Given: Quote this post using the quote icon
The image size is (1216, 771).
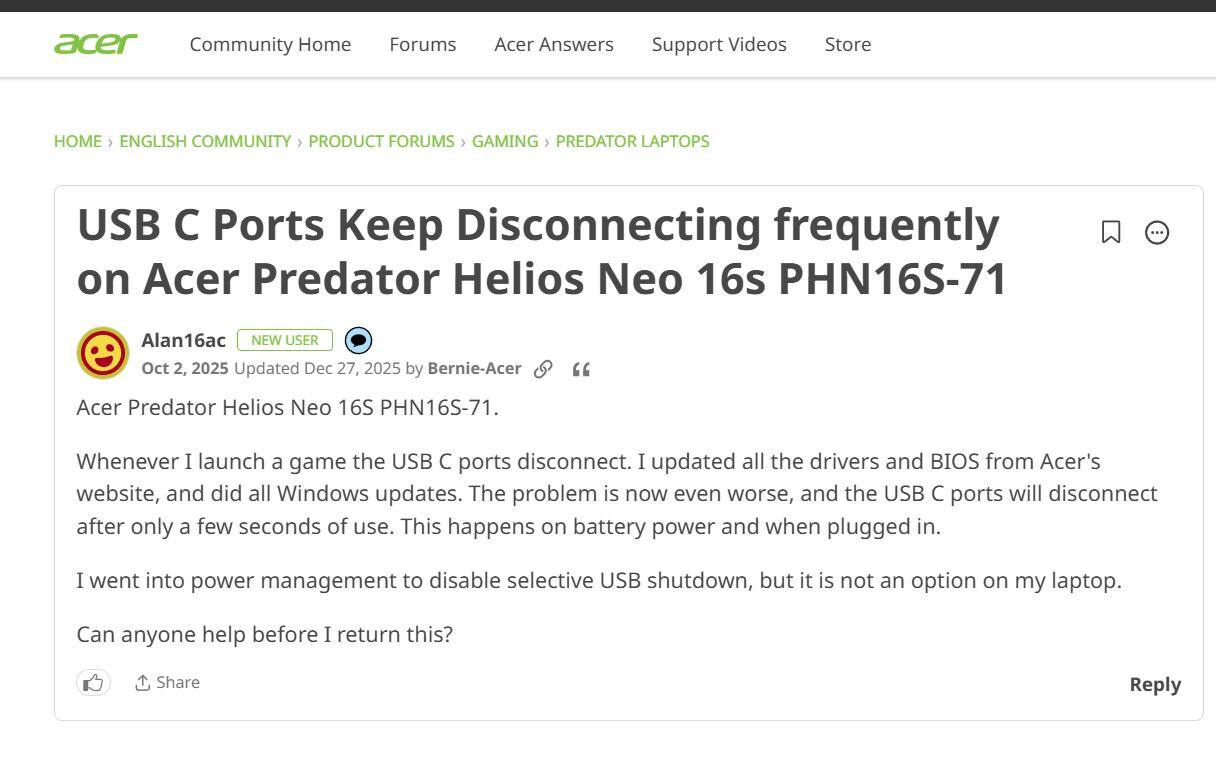Looking at the screenshot, I should [581, 370].
